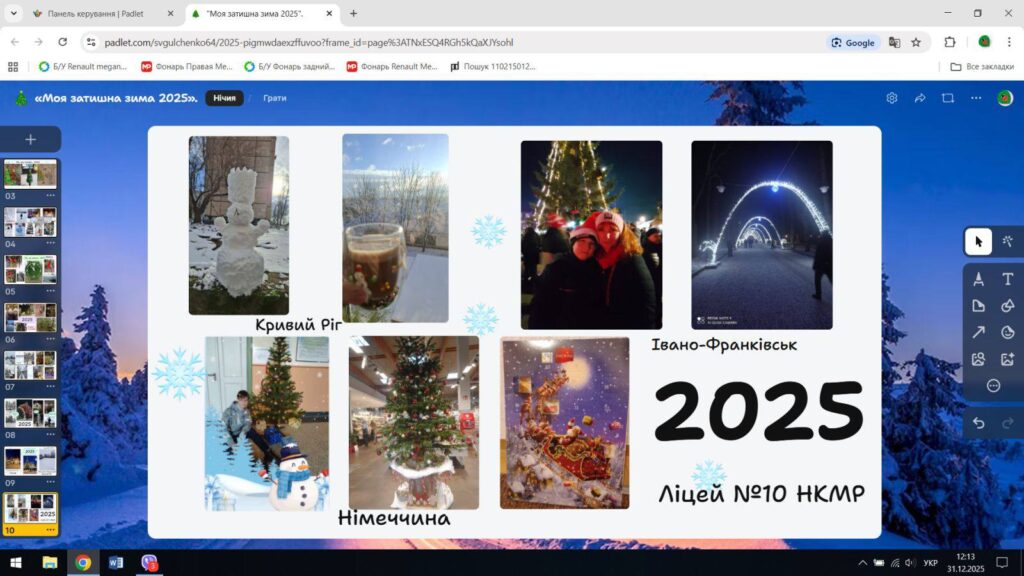Viewport: 1024px width, 576px height.
Task: Open card 06 thumbnail
Action: point(30,317)
